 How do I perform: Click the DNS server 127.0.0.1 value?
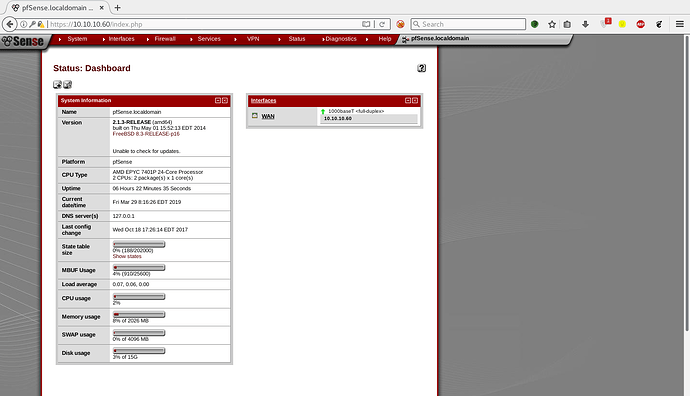[124, 216]
